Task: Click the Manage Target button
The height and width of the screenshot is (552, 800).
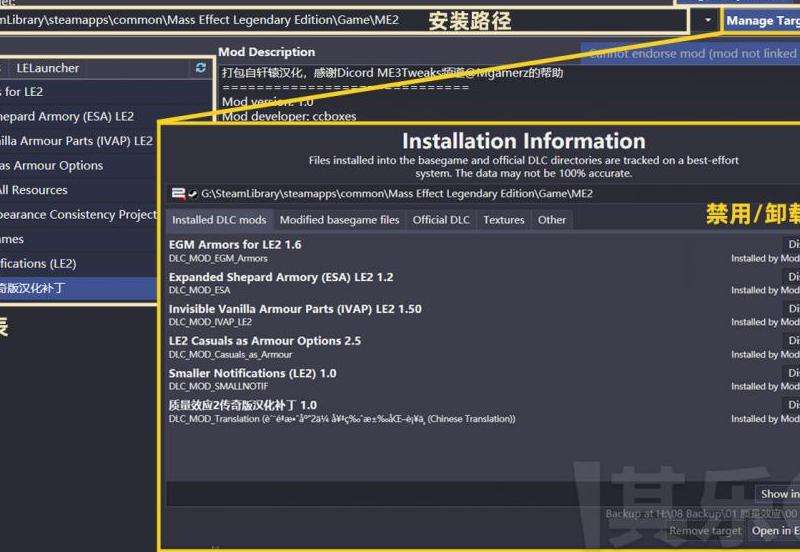Action: [762, 21]
